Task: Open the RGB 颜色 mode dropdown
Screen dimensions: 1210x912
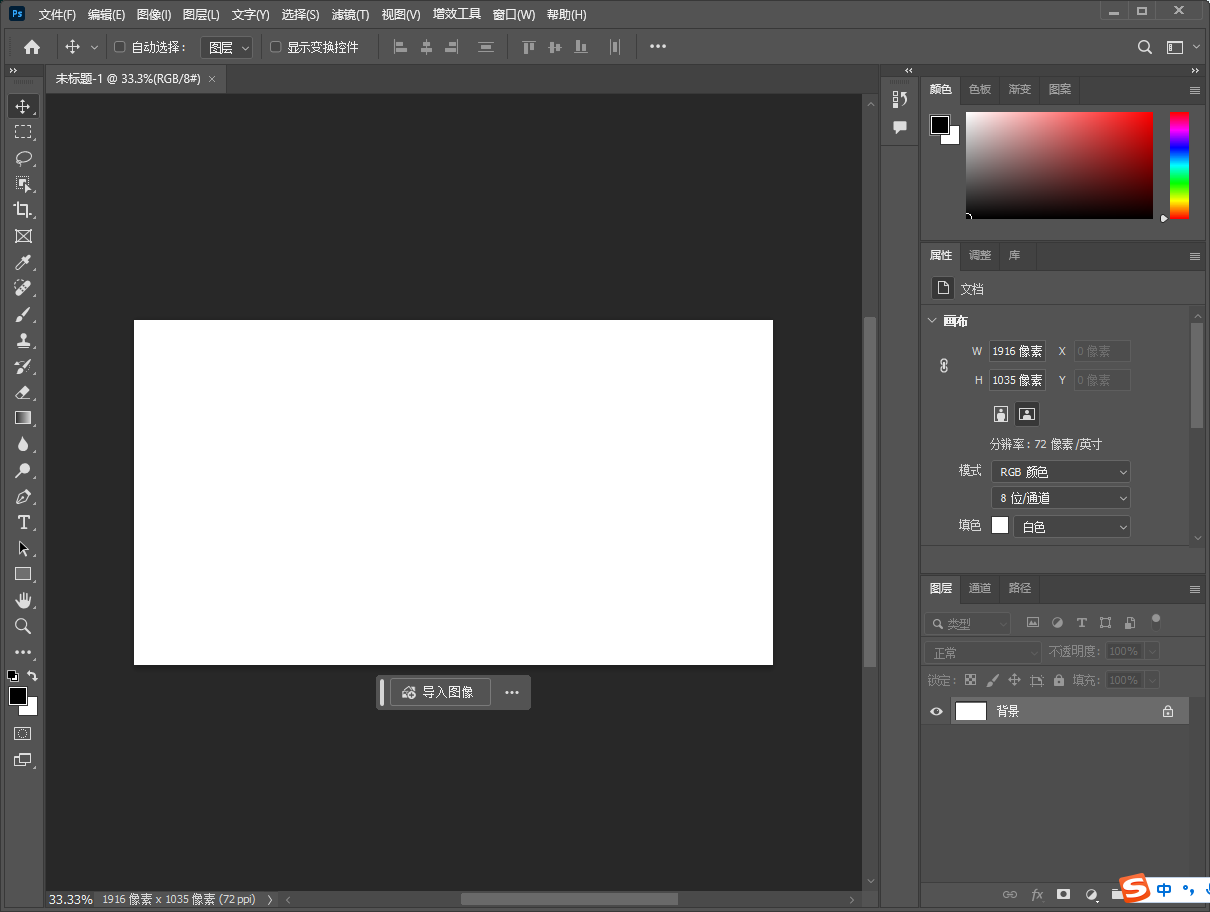Action: 1060,471
